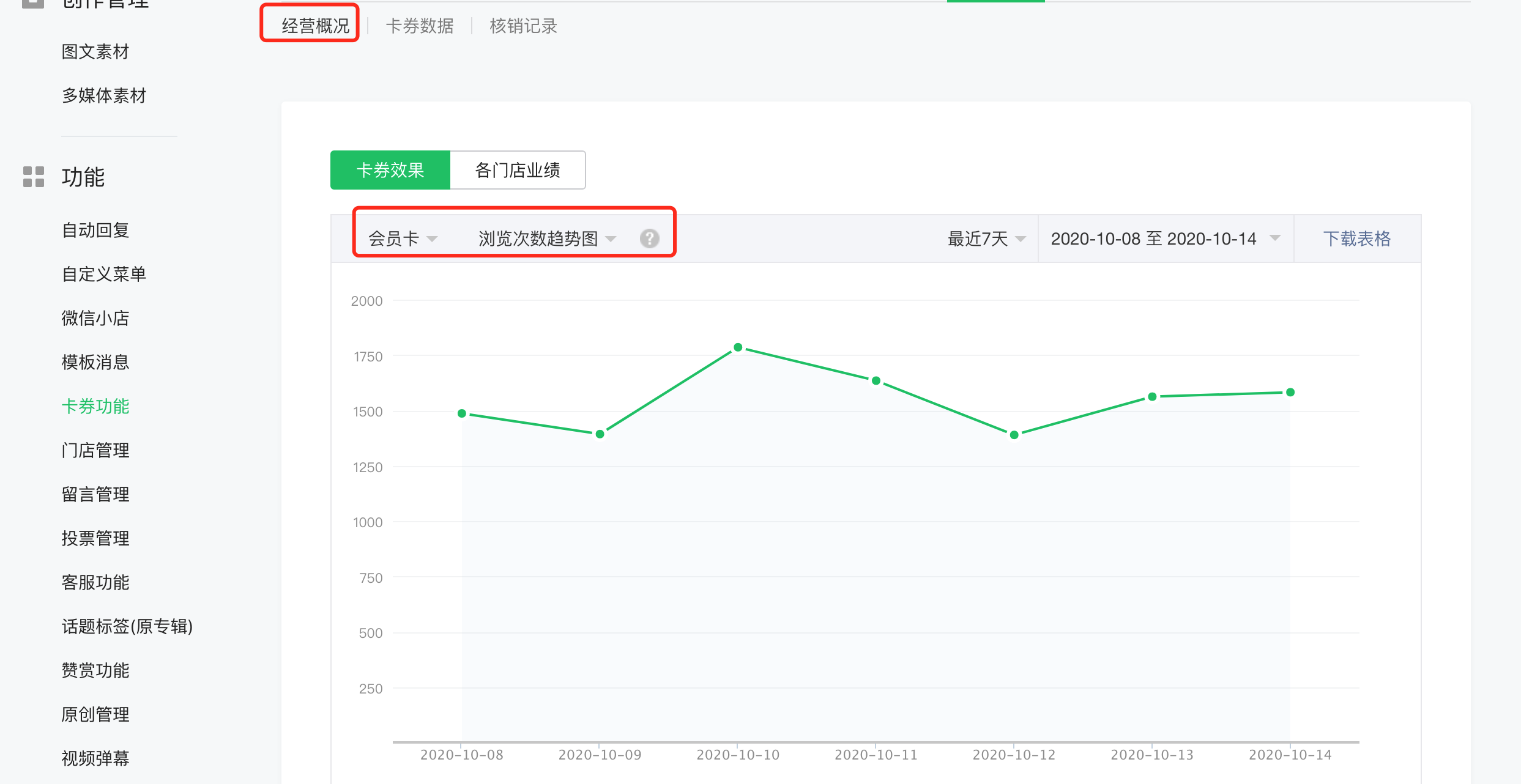Click the 2020-10-10 peak data point
1521x784 pixels.
(x=738, y=347)
